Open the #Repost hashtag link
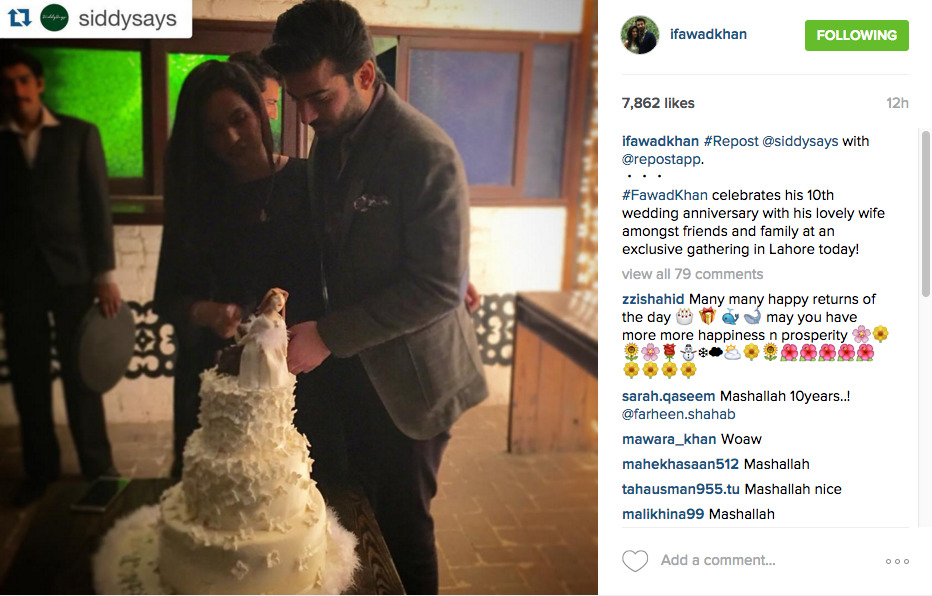Viewport: 932px width, 596px height. coord(731,141)
